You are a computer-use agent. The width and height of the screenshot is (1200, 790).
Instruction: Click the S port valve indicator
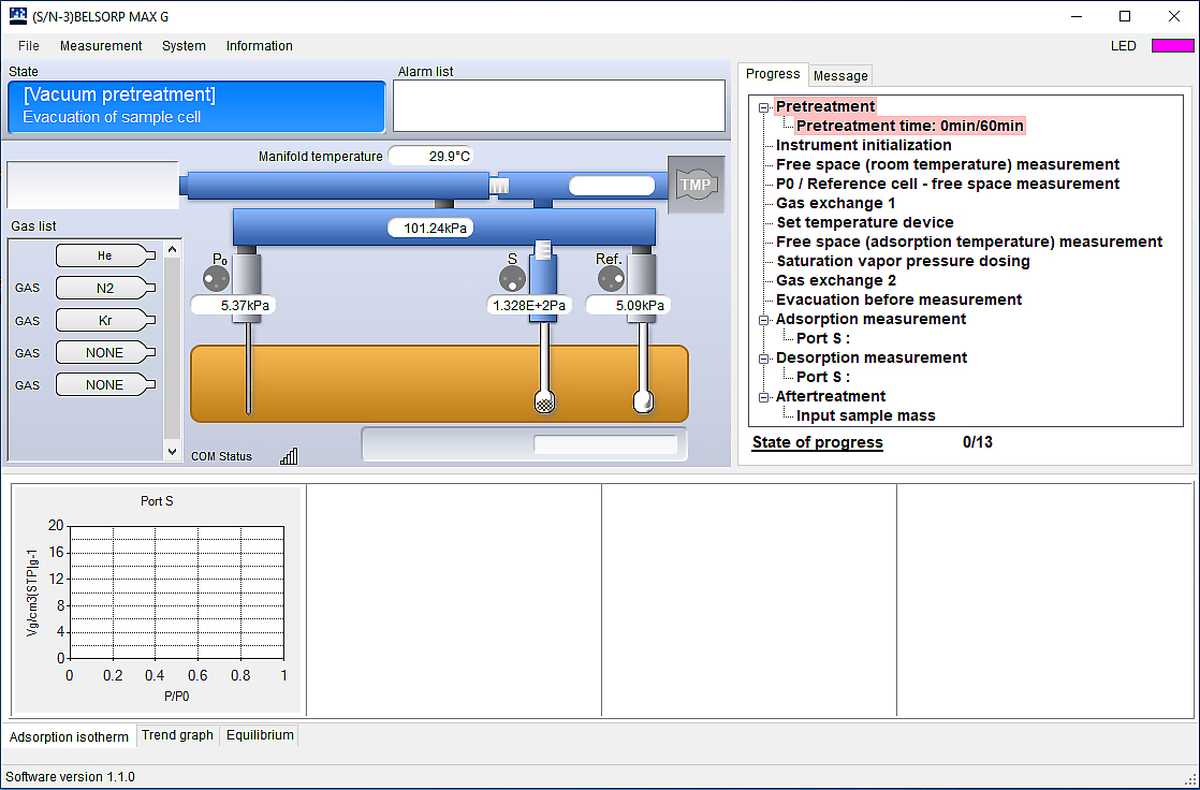click(x=512, y=277)
